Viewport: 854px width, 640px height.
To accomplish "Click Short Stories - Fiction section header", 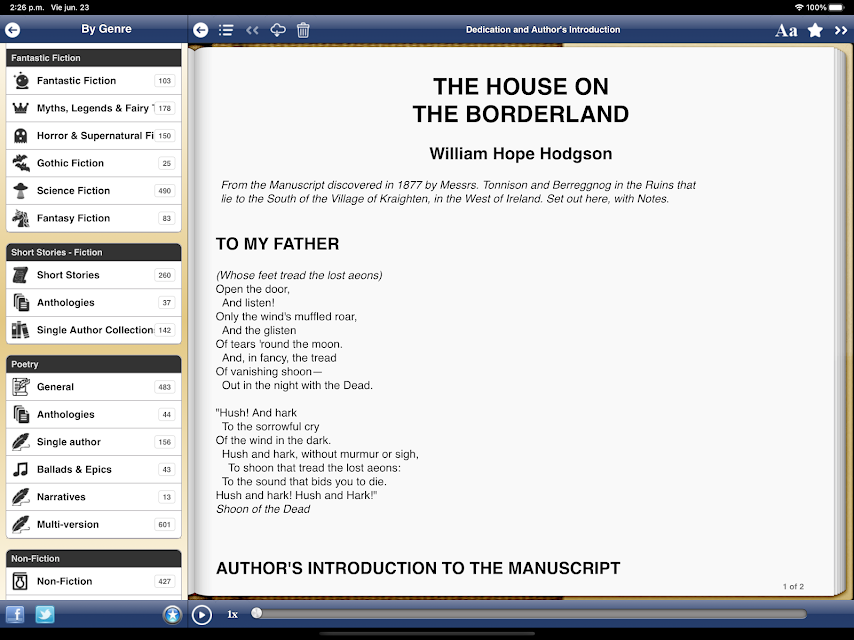I will pos(94,252).
